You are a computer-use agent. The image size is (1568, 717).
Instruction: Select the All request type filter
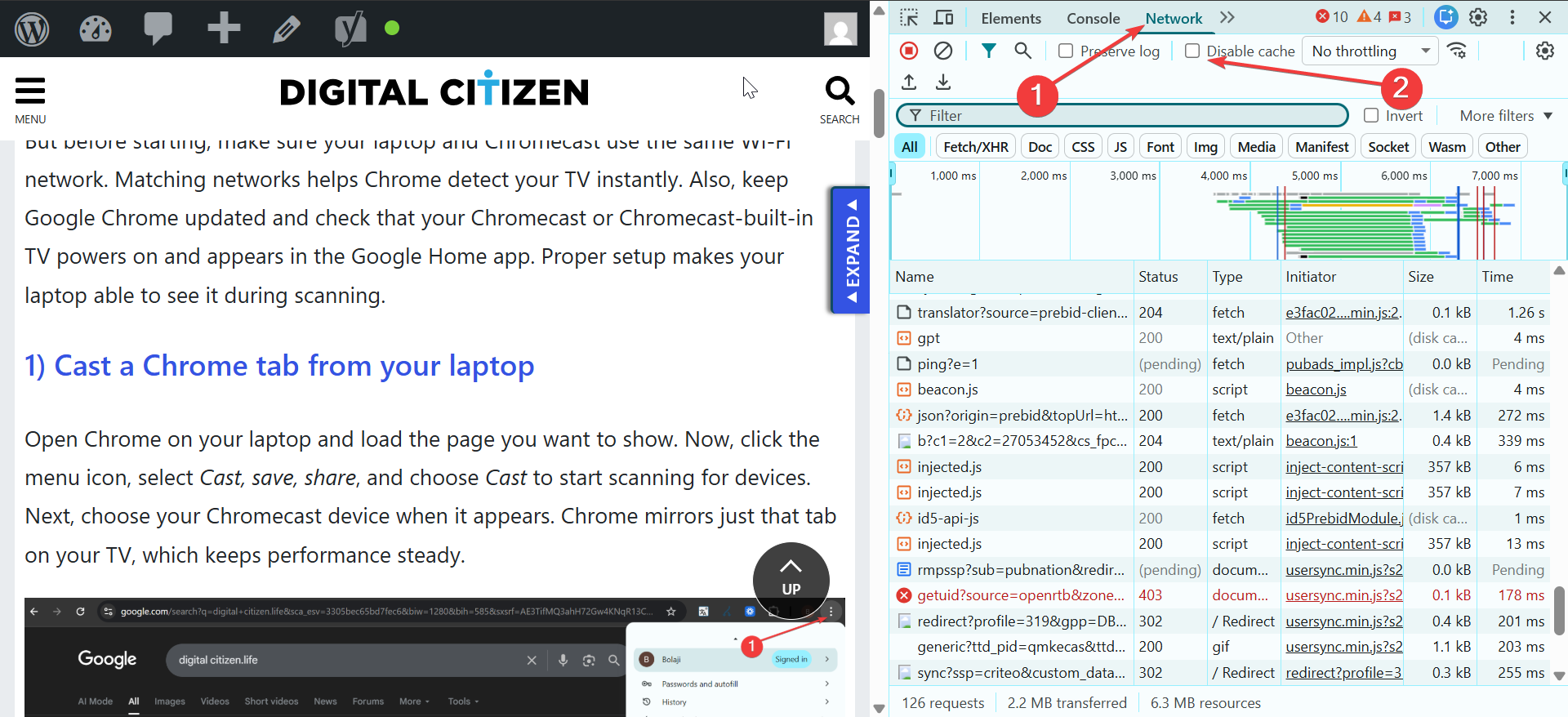point(910,147)
